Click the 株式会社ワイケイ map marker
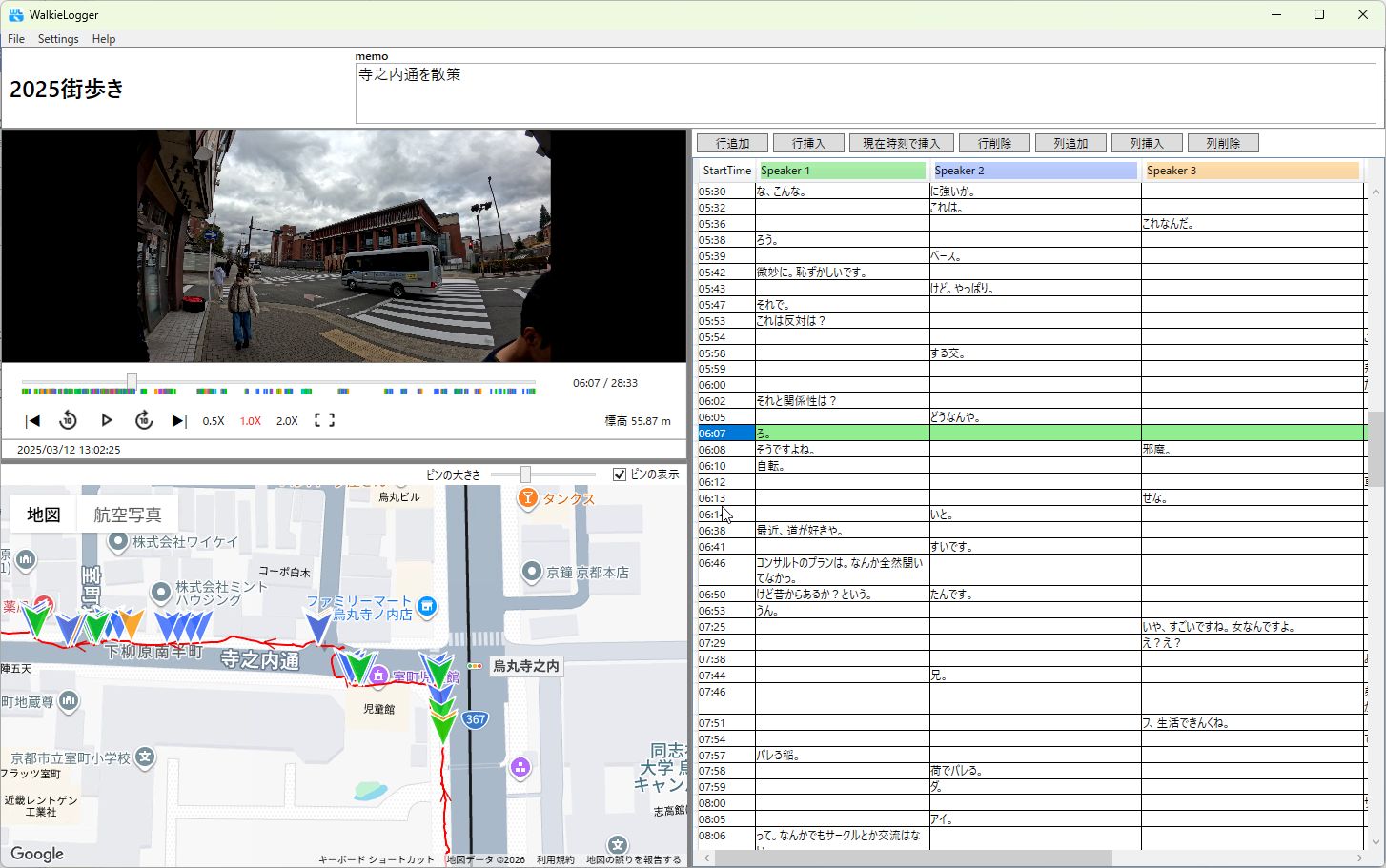Screen dimensions: 1386x868 pyautogui.click(x=117, y=542)
